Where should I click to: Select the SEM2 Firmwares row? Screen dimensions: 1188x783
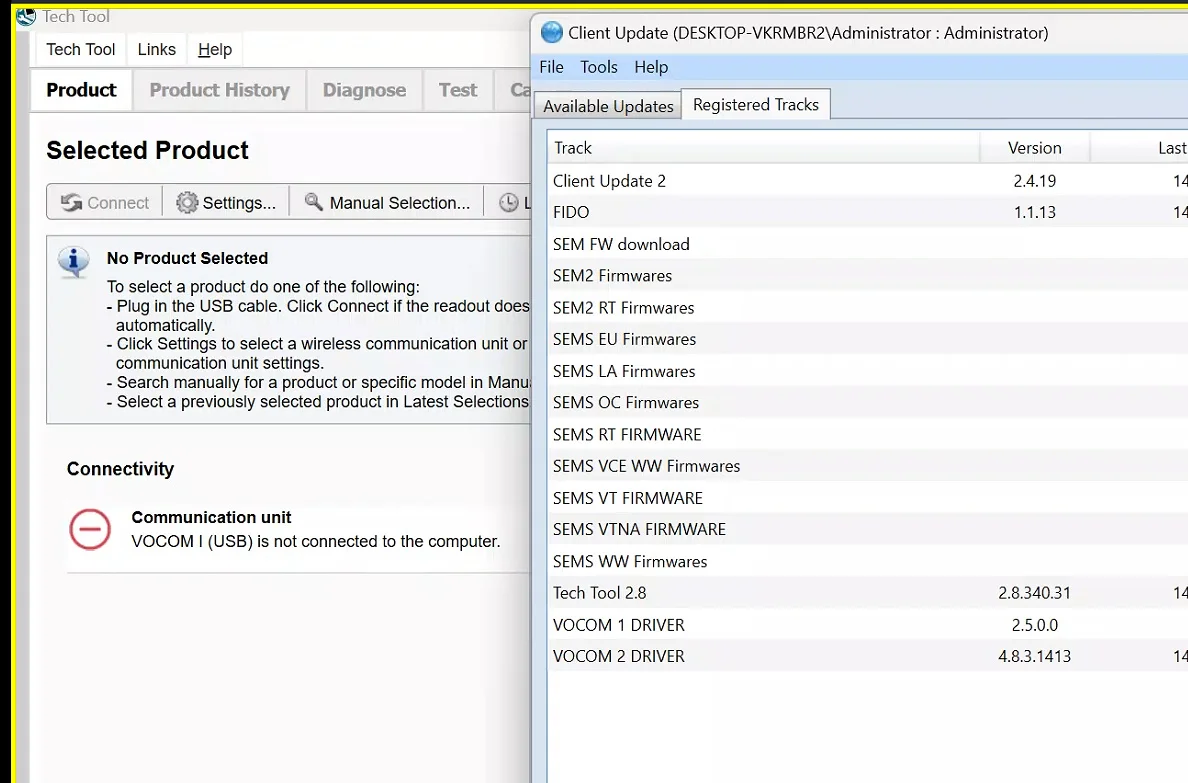click(868, 276)
